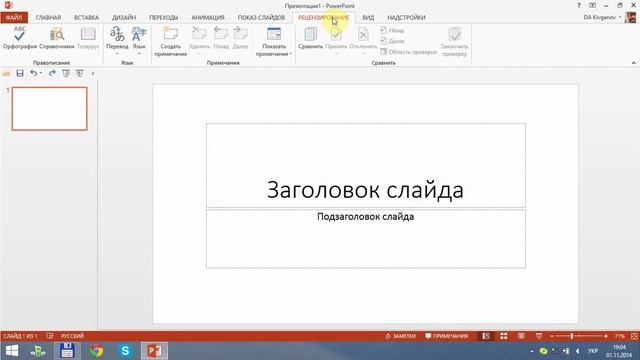Toggle the ПРИМЕЧАНИЯ comments pane

pos(447,336)
